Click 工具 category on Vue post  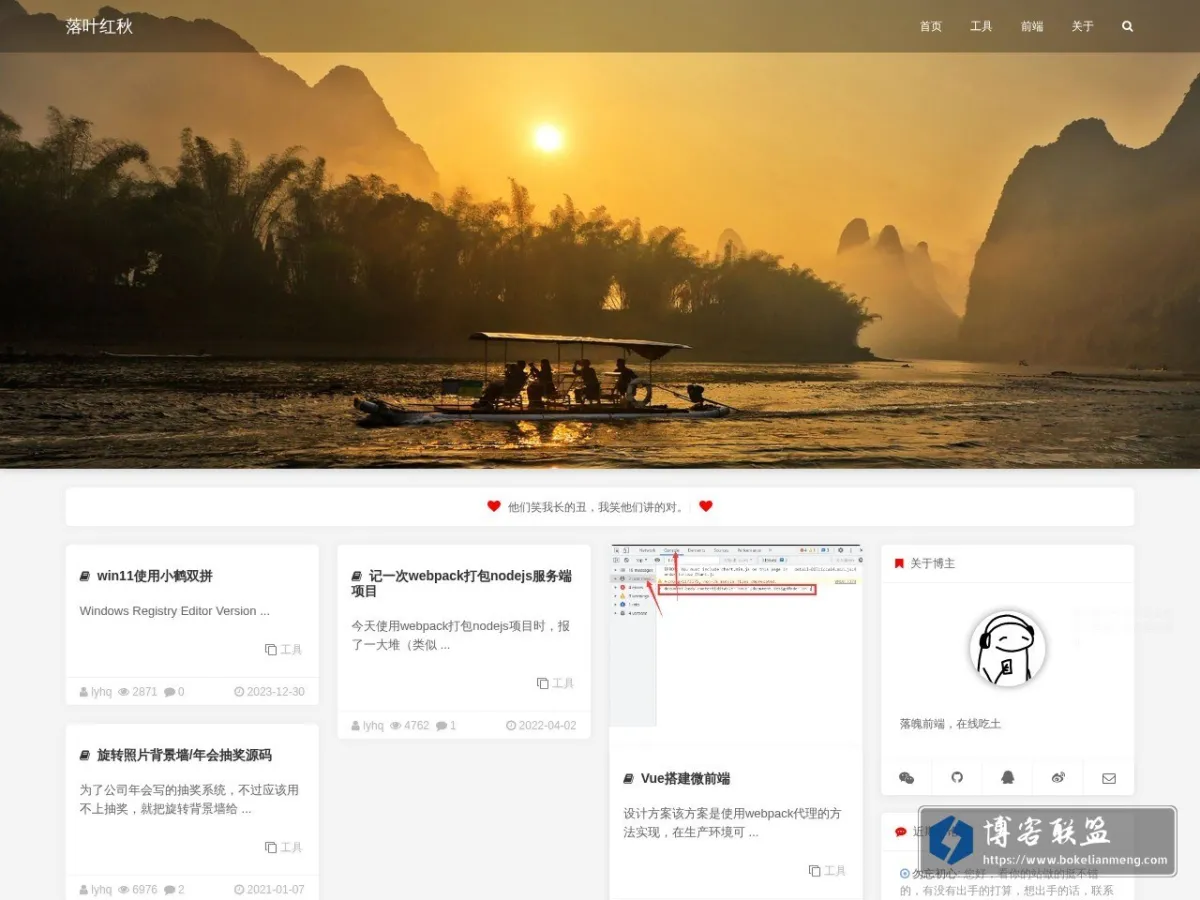pos(827,871)
